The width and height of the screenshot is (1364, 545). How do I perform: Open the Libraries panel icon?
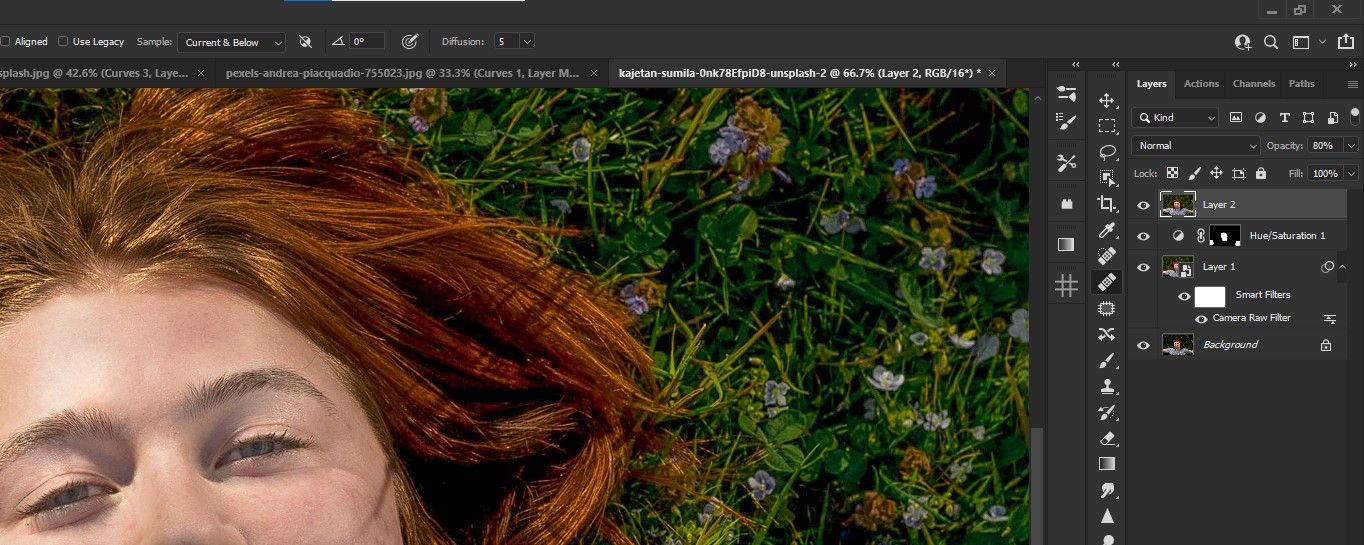(1066, 203)
